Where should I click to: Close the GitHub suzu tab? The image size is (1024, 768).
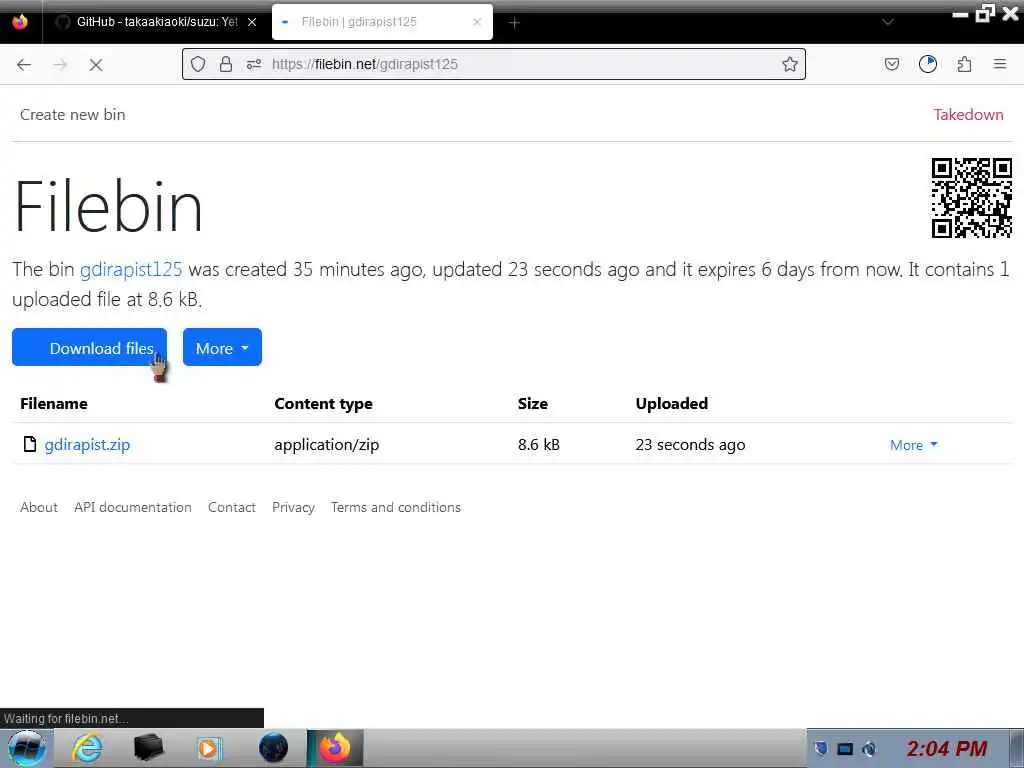[252, 22]
